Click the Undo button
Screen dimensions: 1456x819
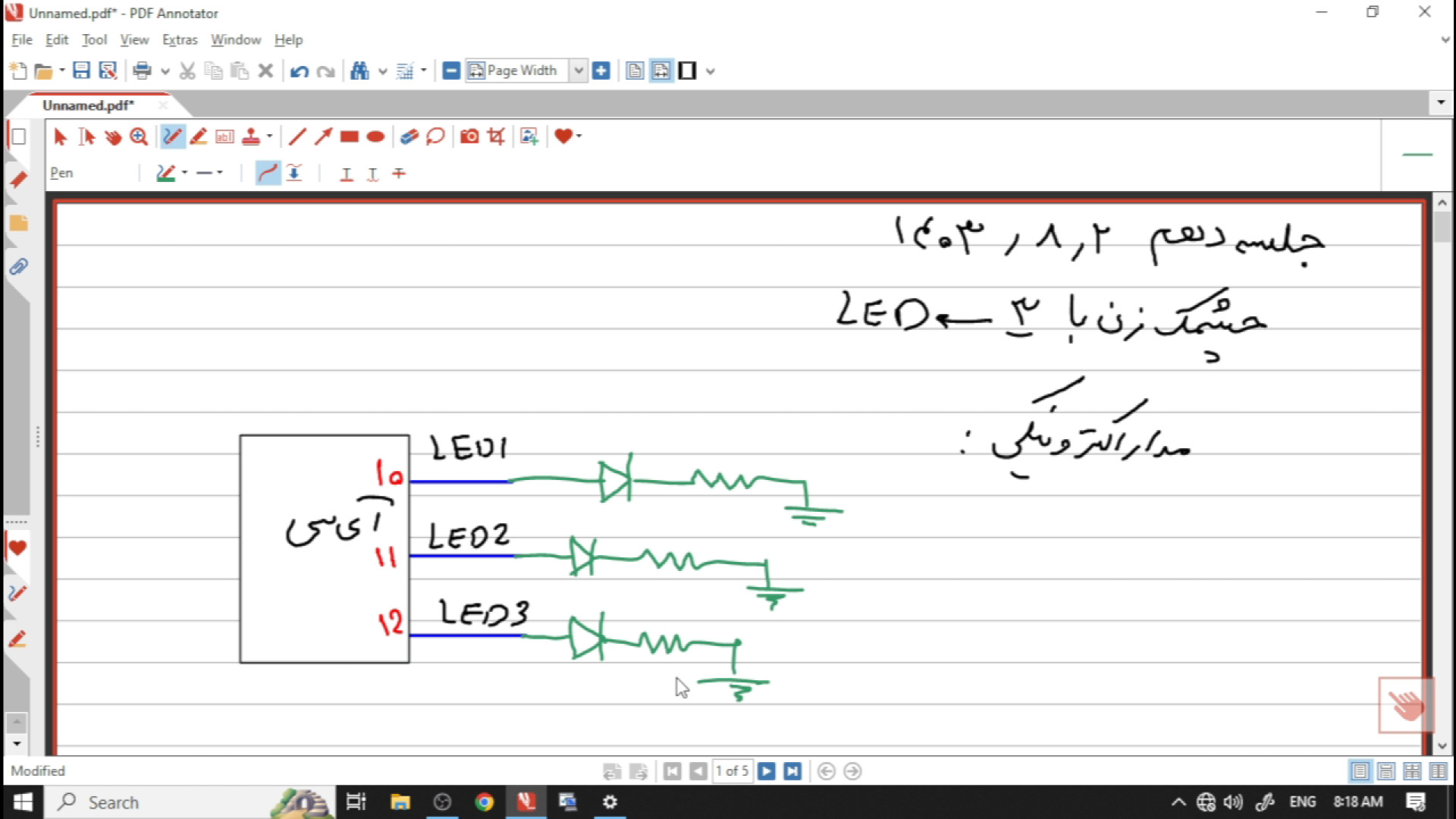[299, 71]
